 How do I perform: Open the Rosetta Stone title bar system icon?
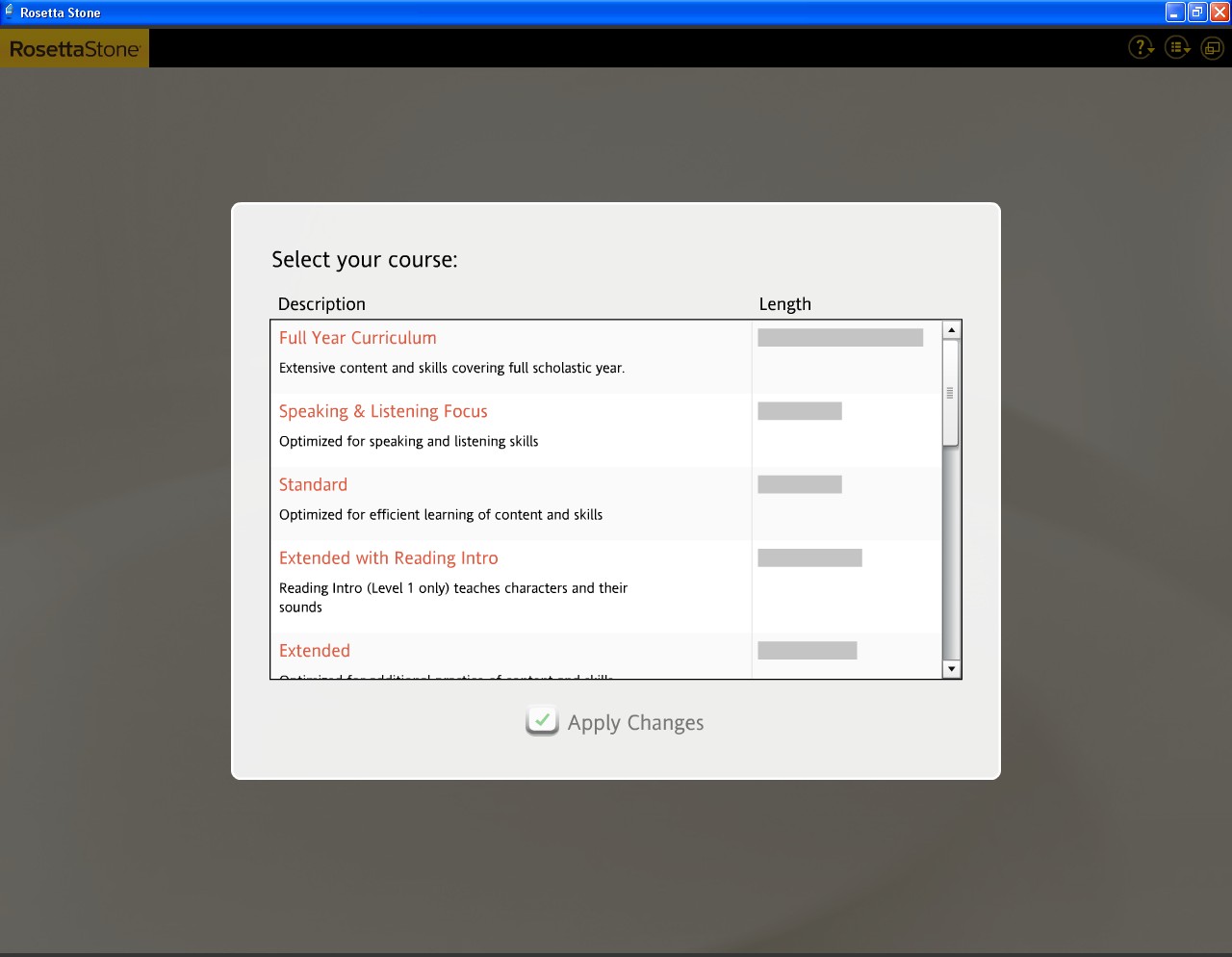pos(10,13)
